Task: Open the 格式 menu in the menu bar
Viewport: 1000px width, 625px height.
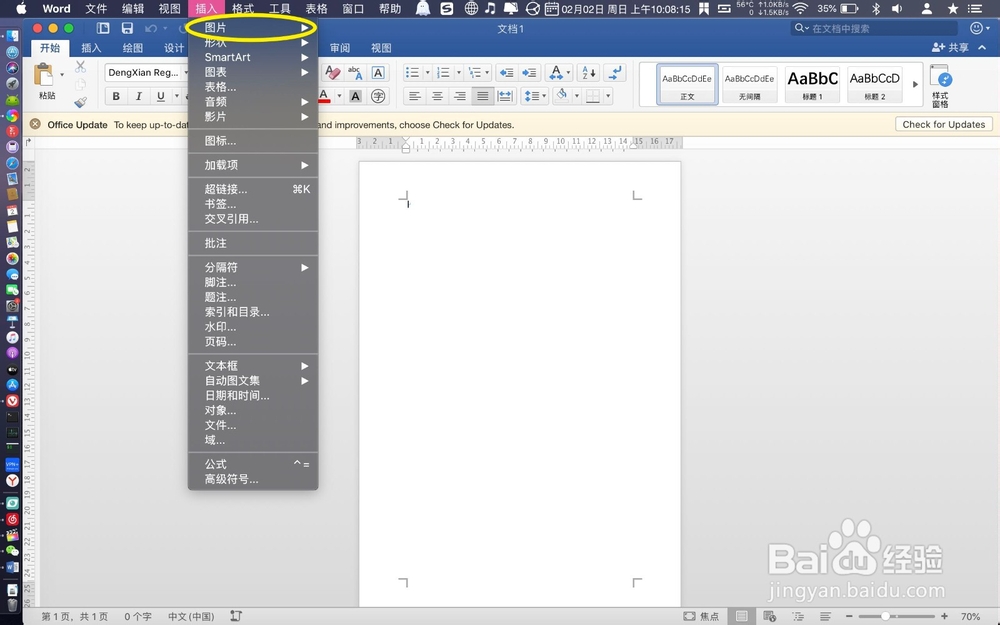Action: point(243,8)
